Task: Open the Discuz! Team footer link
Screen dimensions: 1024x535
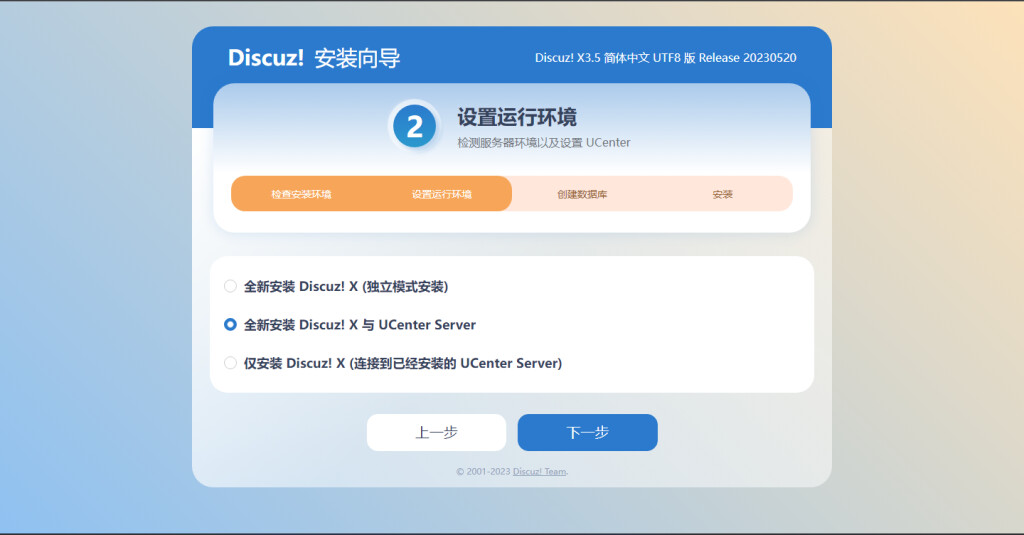Action: coord(539,472)
